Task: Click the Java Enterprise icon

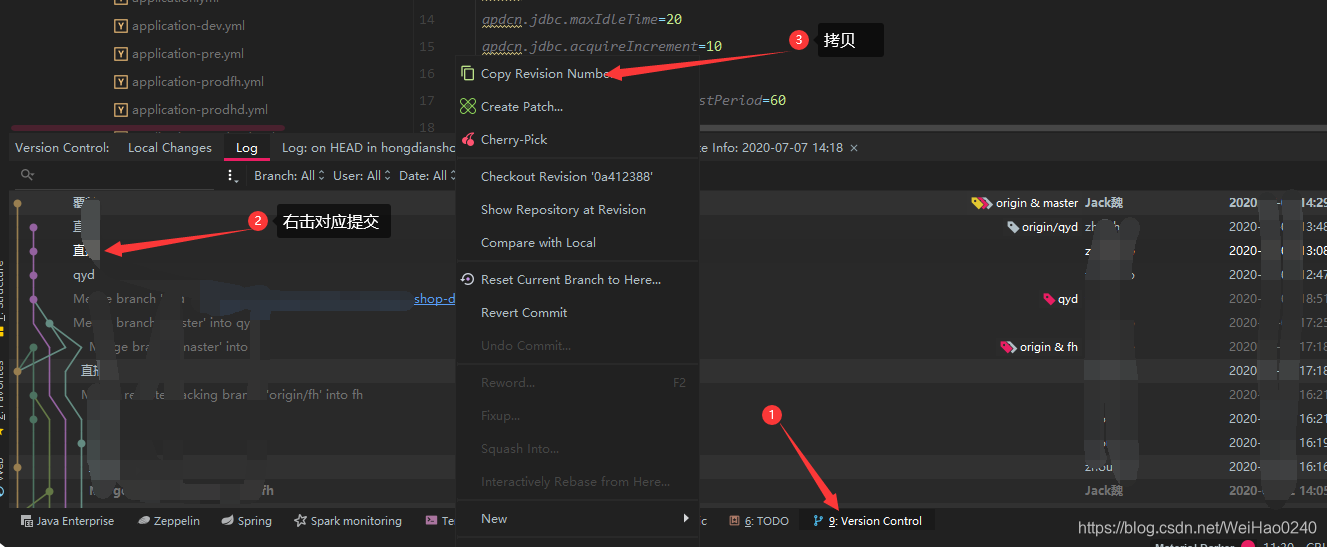Action: pos(27,521)
